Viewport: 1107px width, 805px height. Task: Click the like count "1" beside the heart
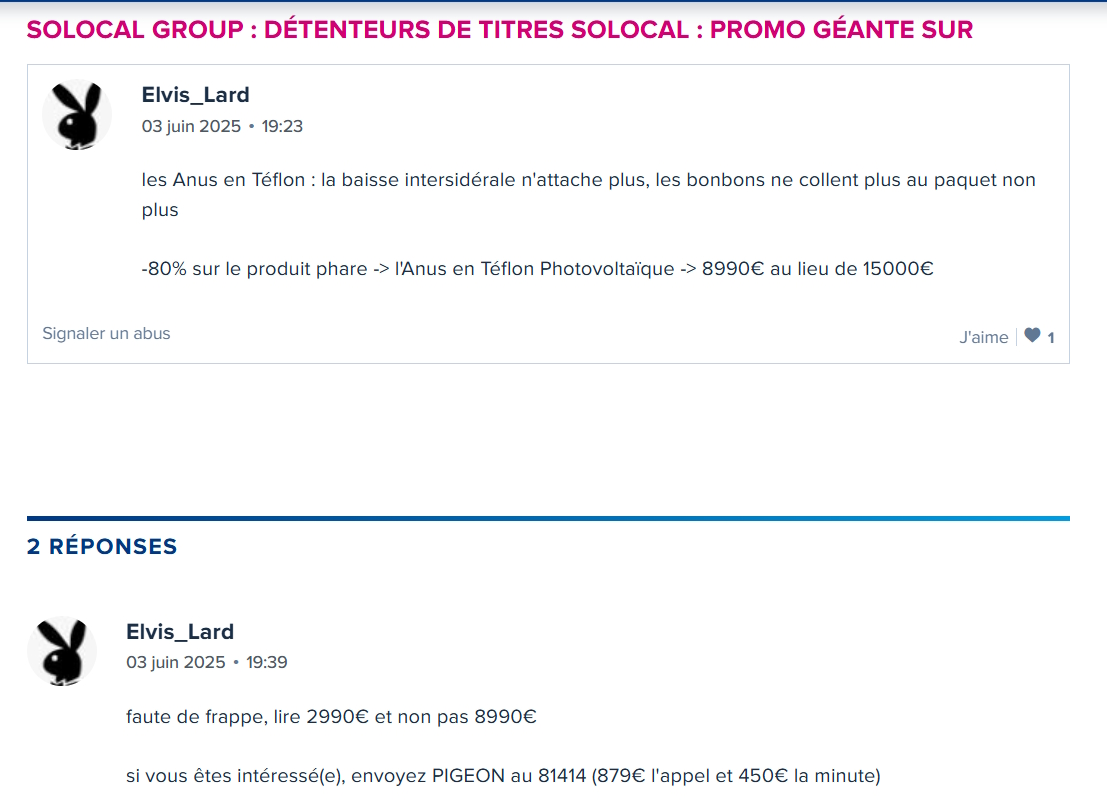(x=1051, y=338)
